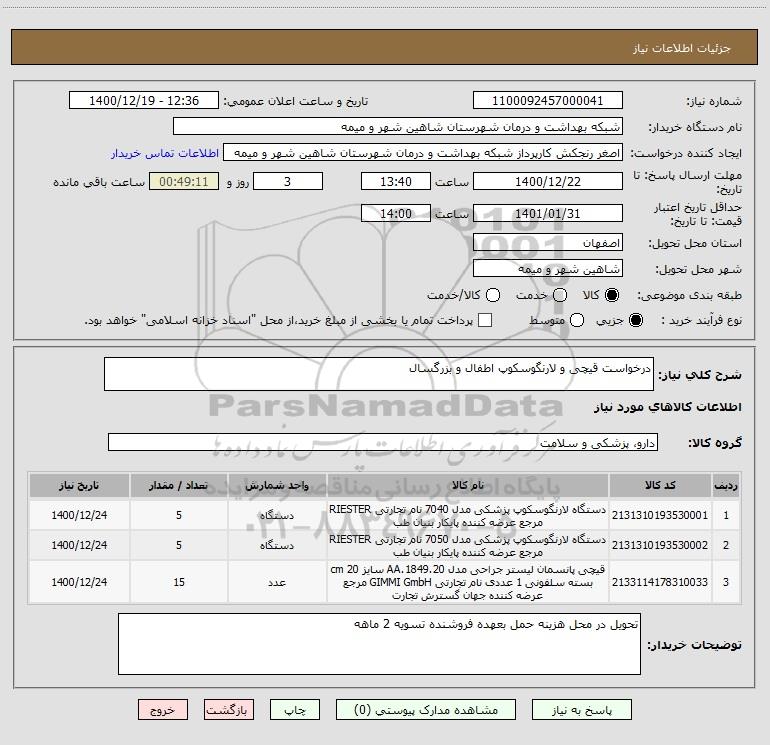Click the استان محل تحویل field اصفهان
This screenshot has height=745, width=770.
click(548, 243)
